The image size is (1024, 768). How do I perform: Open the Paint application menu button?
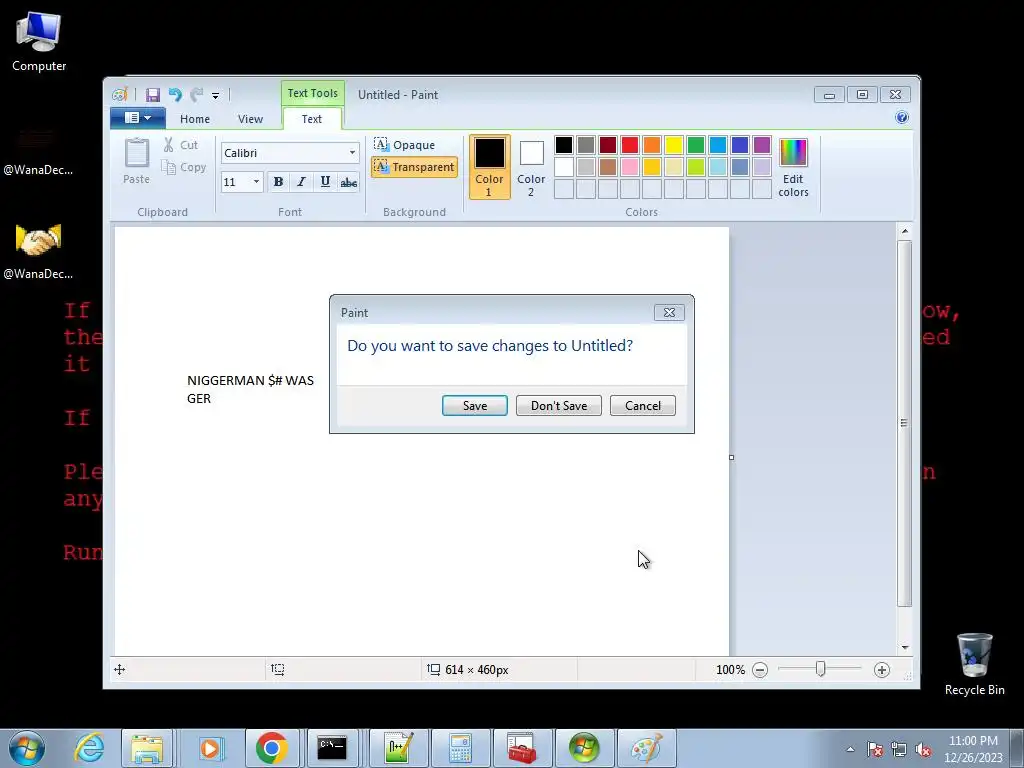coord(138,118)
